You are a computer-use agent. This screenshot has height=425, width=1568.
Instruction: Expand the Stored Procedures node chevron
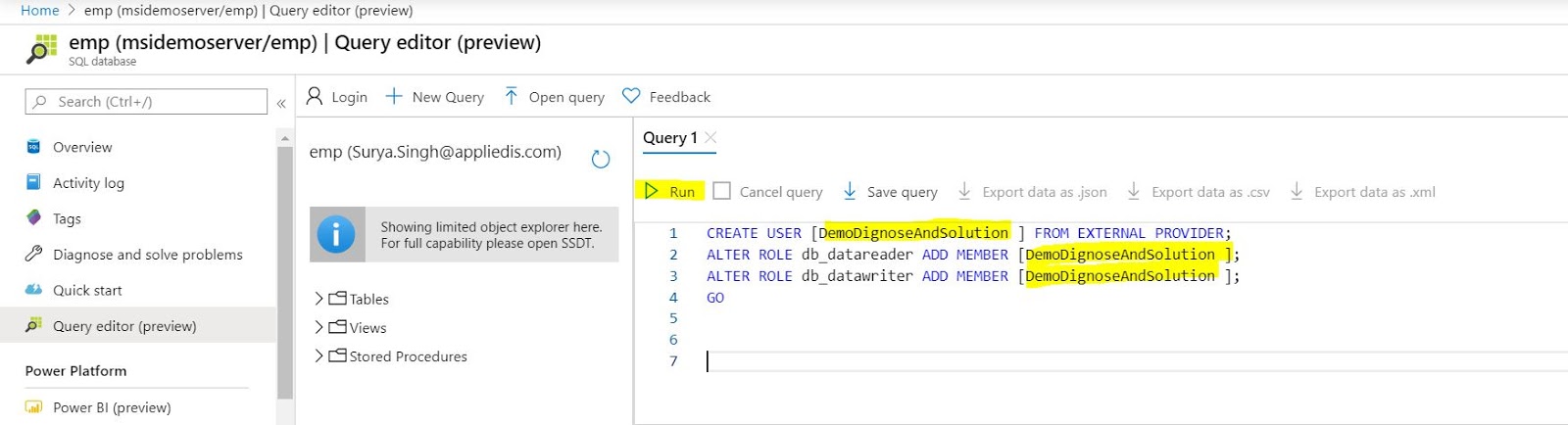tap(318, 356)
